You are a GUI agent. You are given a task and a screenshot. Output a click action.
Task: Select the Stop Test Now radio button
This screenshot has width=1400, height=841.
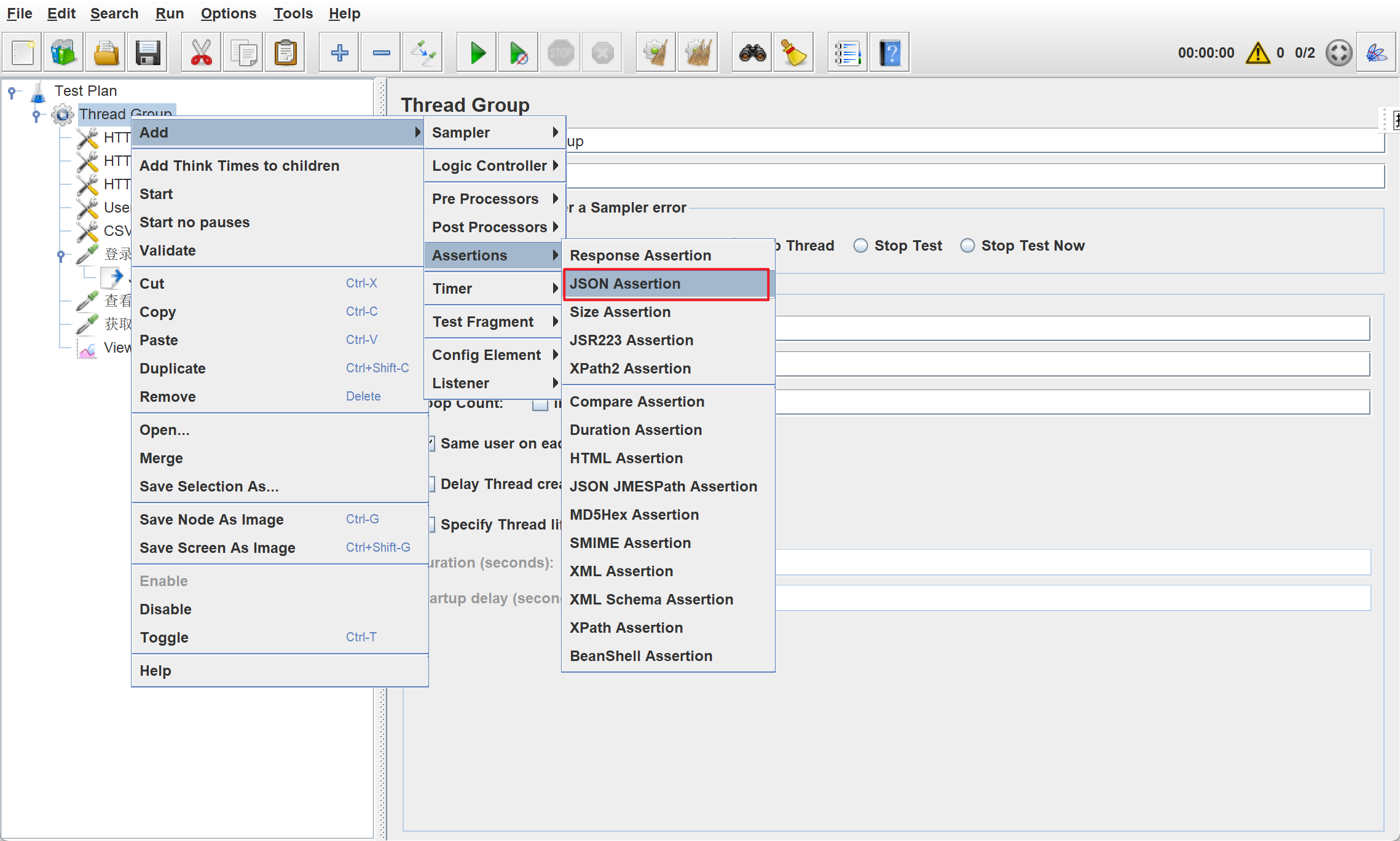pyautogui.click(x=967, y=246)
